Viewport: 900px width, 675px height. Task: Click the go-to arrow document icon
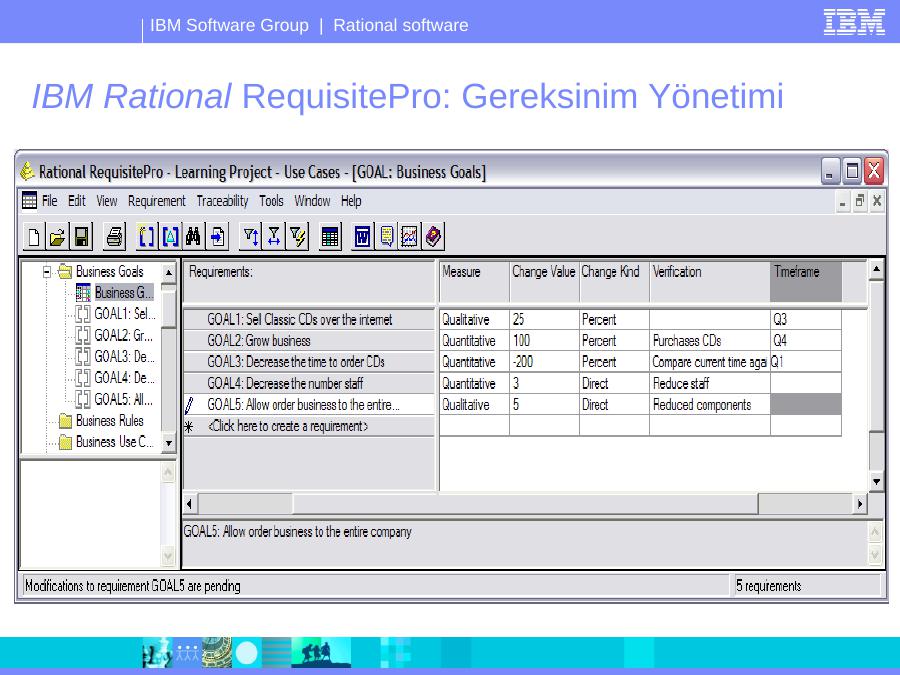tap(218, 236)
